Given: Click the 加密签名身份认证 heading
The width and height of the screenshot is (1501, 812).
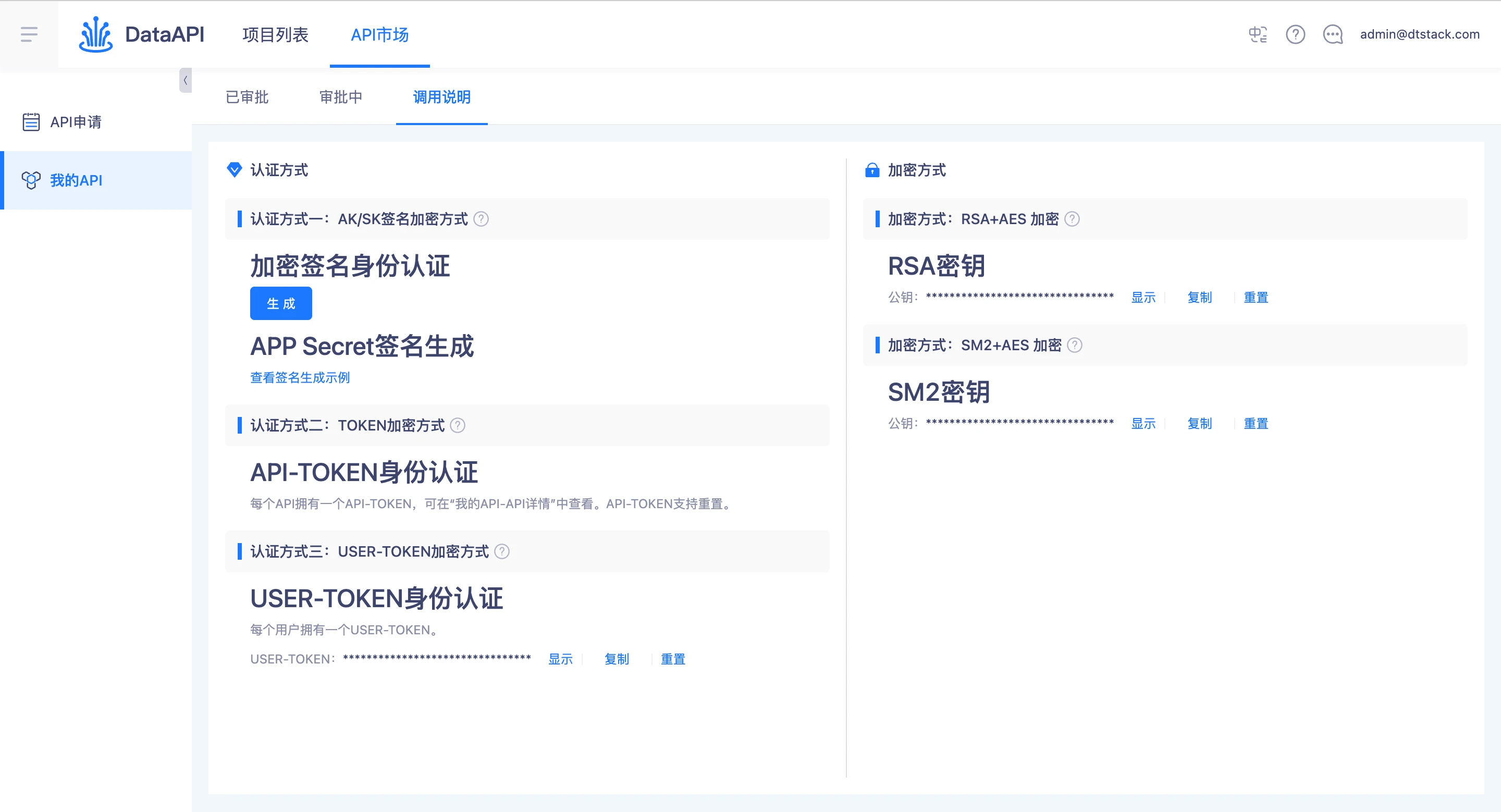Looking at the screenshot, I should point(350,266).
